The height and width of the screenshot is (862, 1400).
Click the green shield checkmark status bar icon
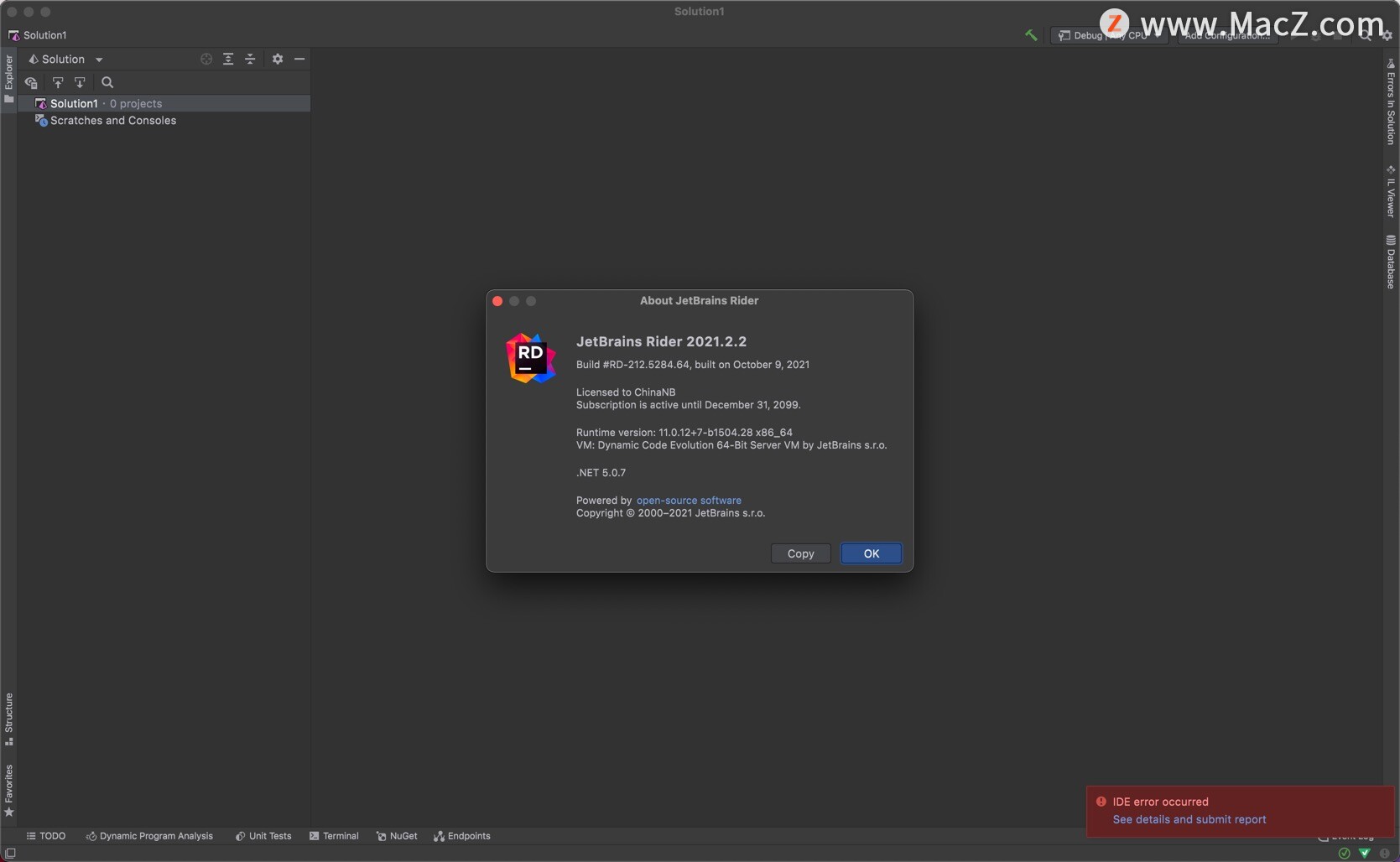click(1365, 854)
